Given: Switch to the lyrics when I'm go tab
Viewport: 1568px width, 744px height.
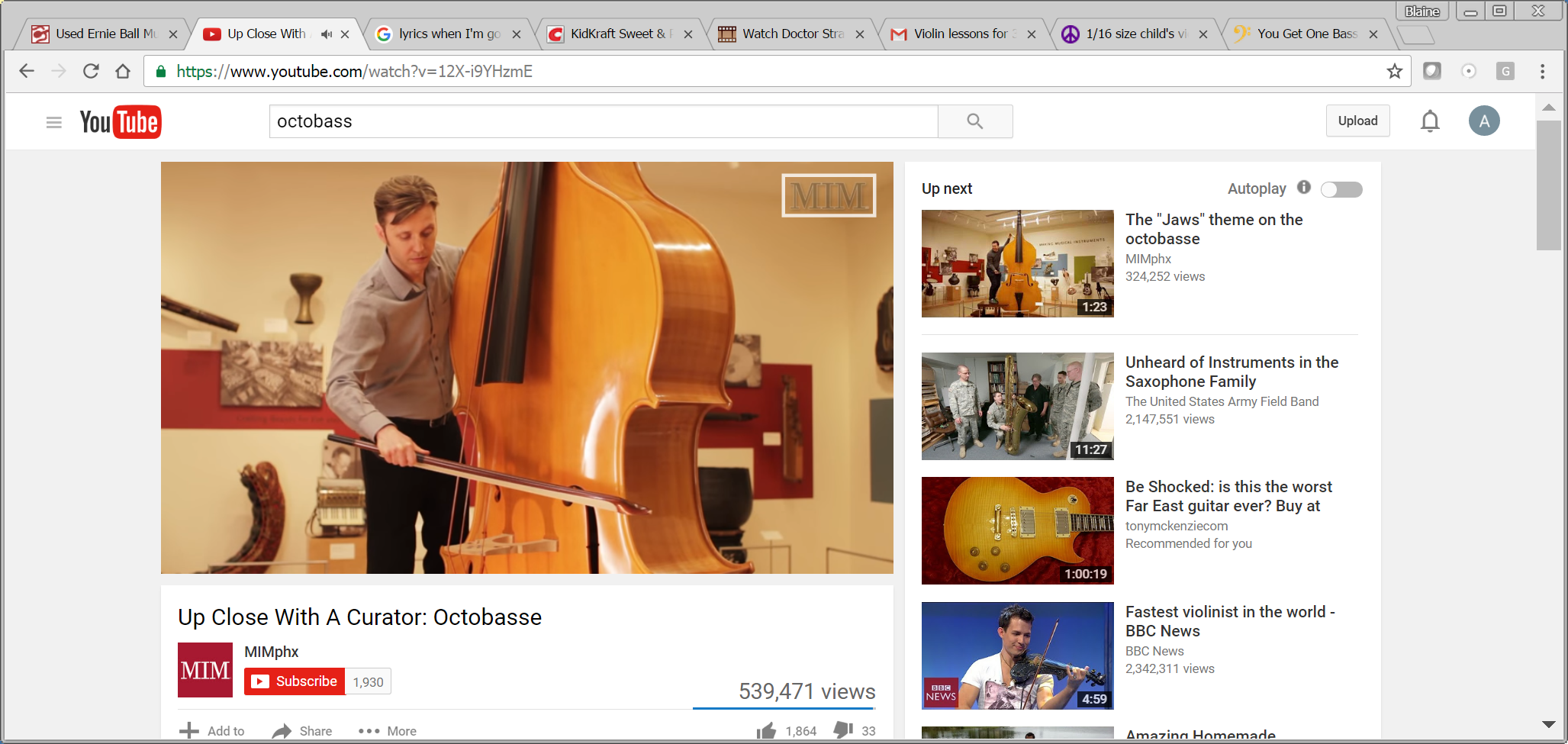Looking at the screenshot, I should pos(449,34).
